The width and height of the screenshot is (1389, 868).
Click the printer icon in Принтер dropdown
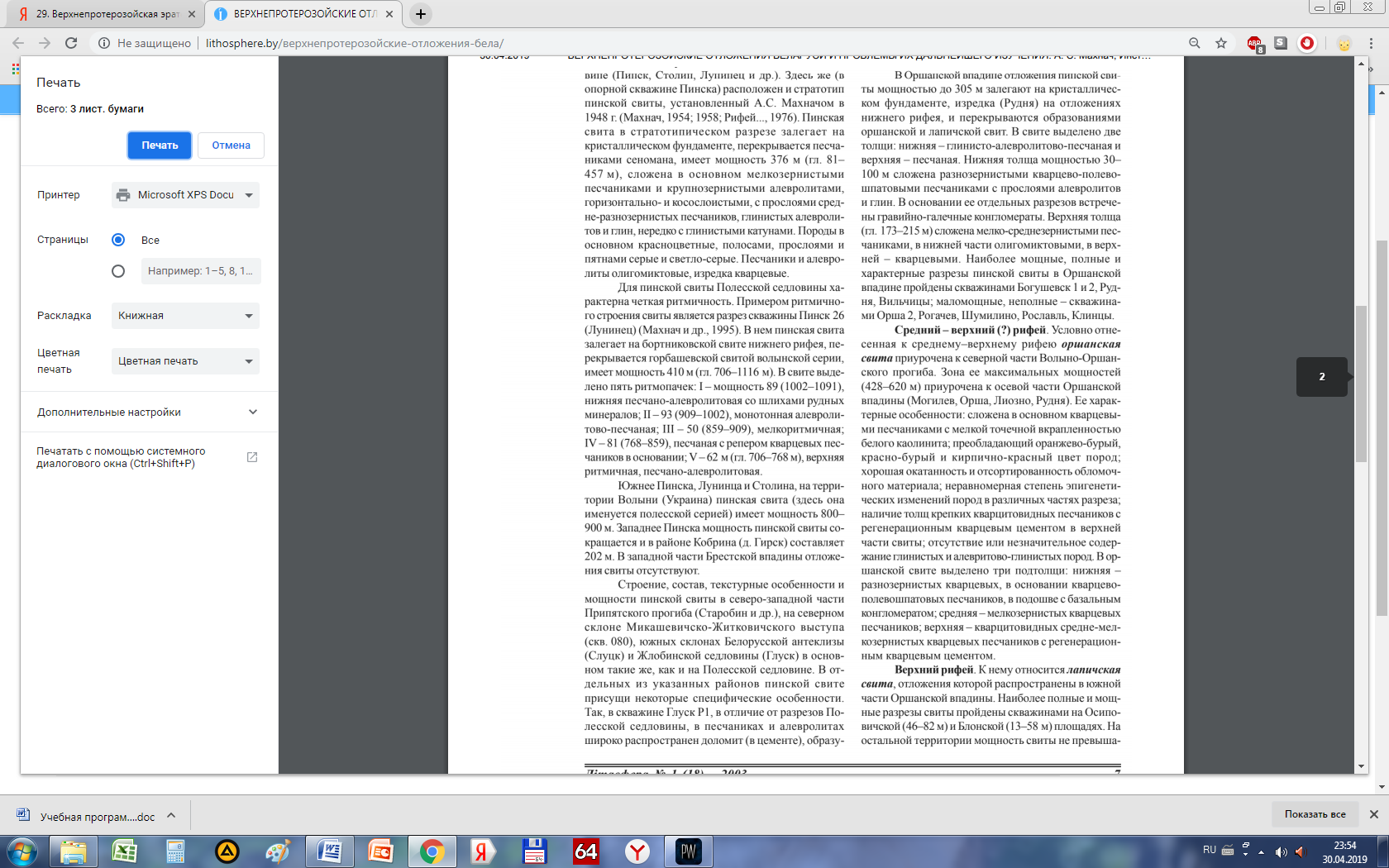tap(123, 195)
